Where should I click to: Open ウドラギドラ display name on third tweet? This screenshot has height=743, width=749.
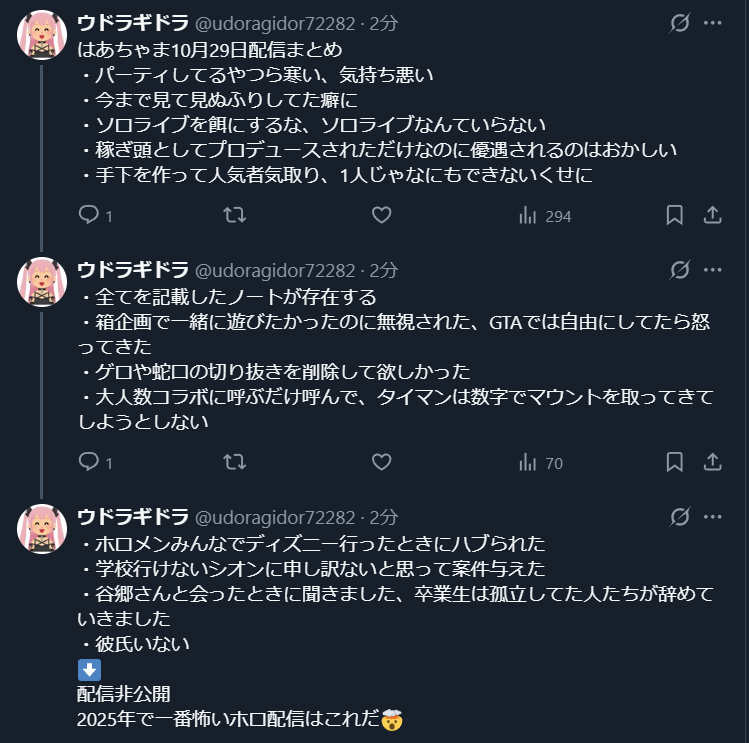tap(132, 517)
